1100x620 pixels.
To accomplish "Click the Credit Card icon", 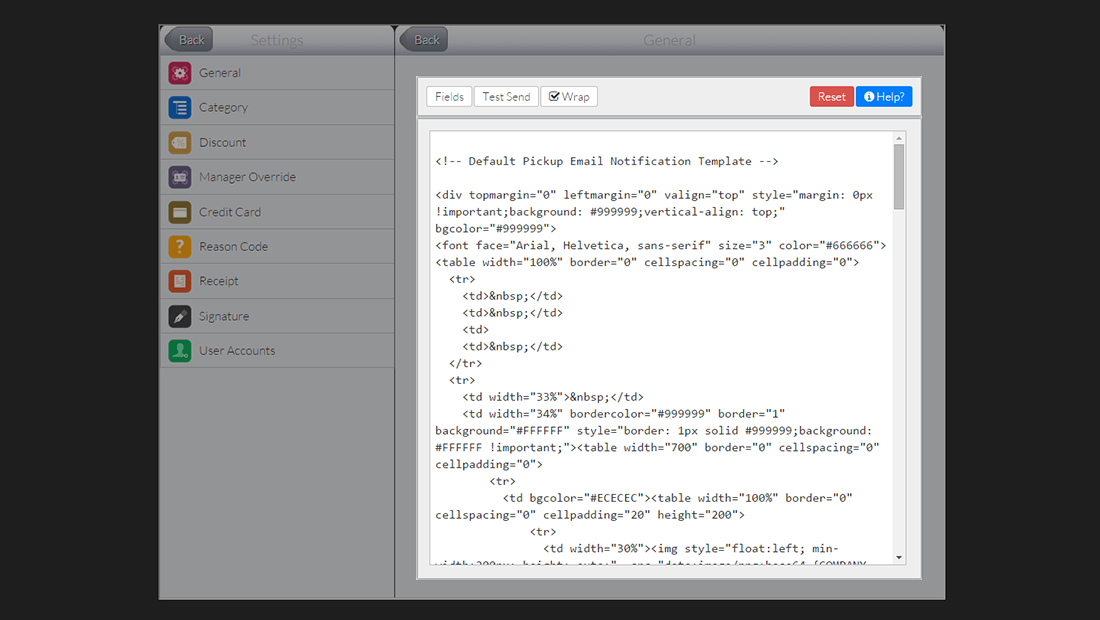I will [180, 212].
